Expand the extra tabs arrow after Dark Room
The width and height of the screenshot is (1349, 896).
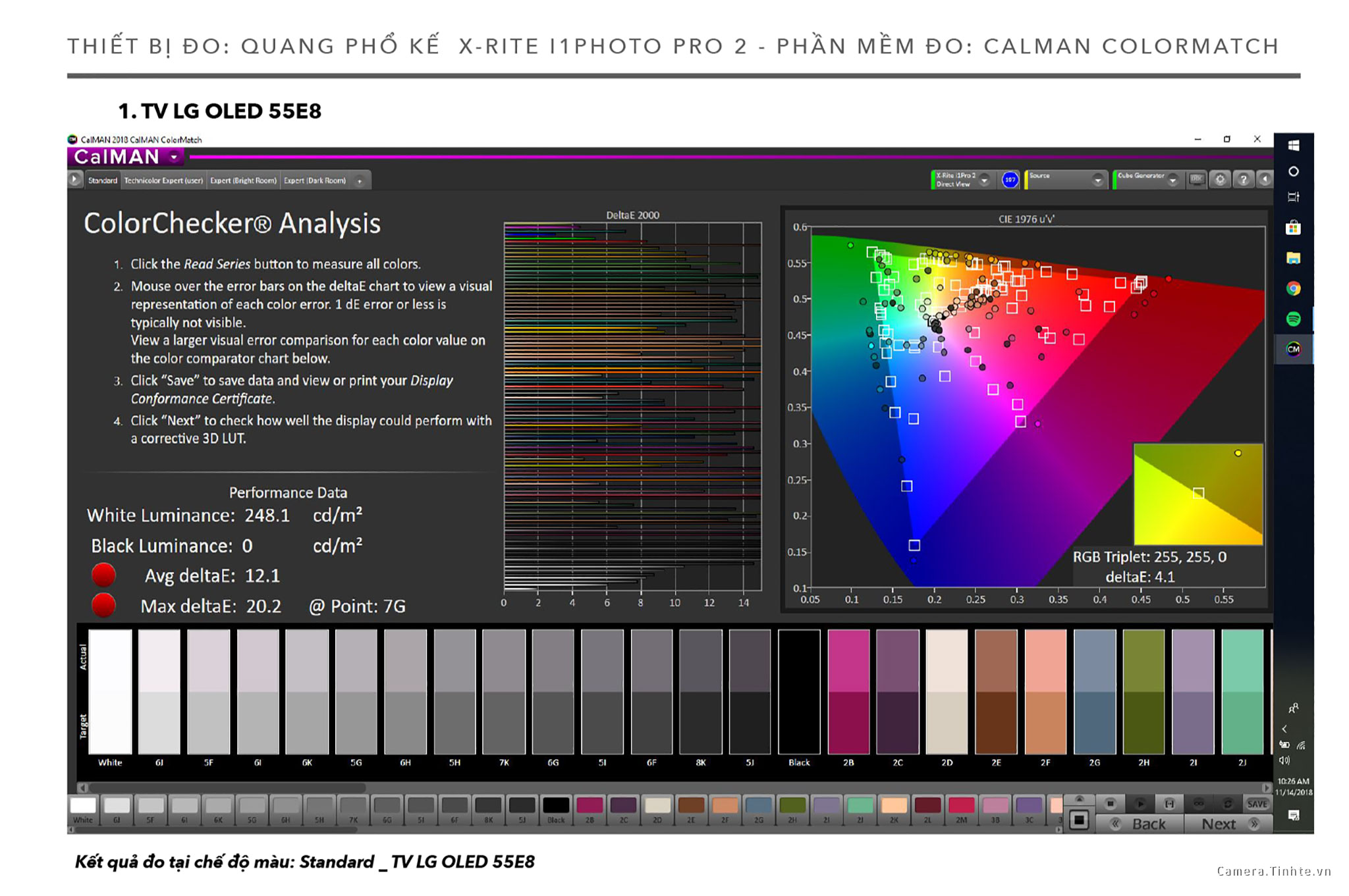[360, 181]
